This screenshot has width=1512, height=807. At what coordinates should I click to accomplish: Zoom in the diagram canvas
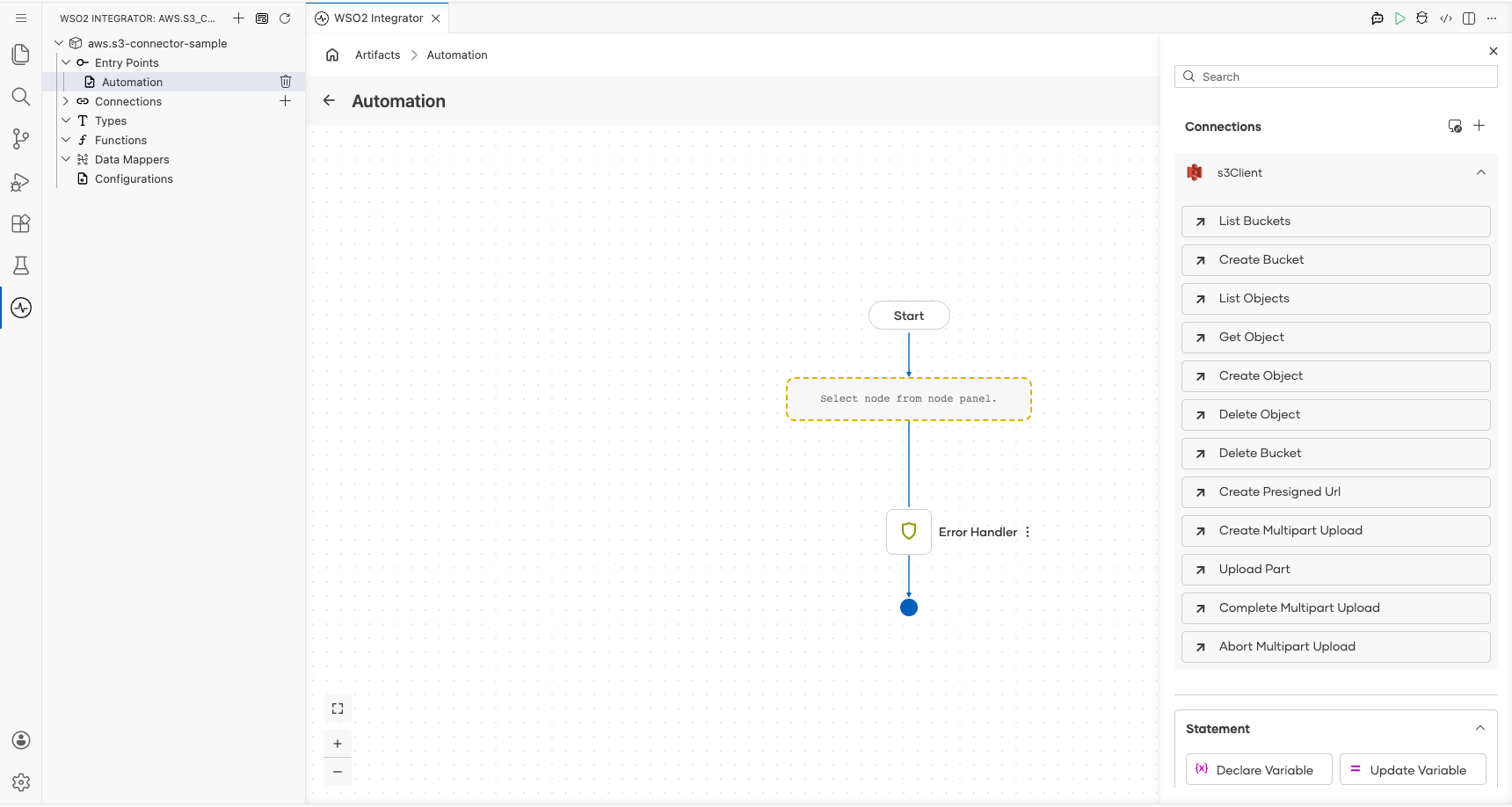(338, 744)
